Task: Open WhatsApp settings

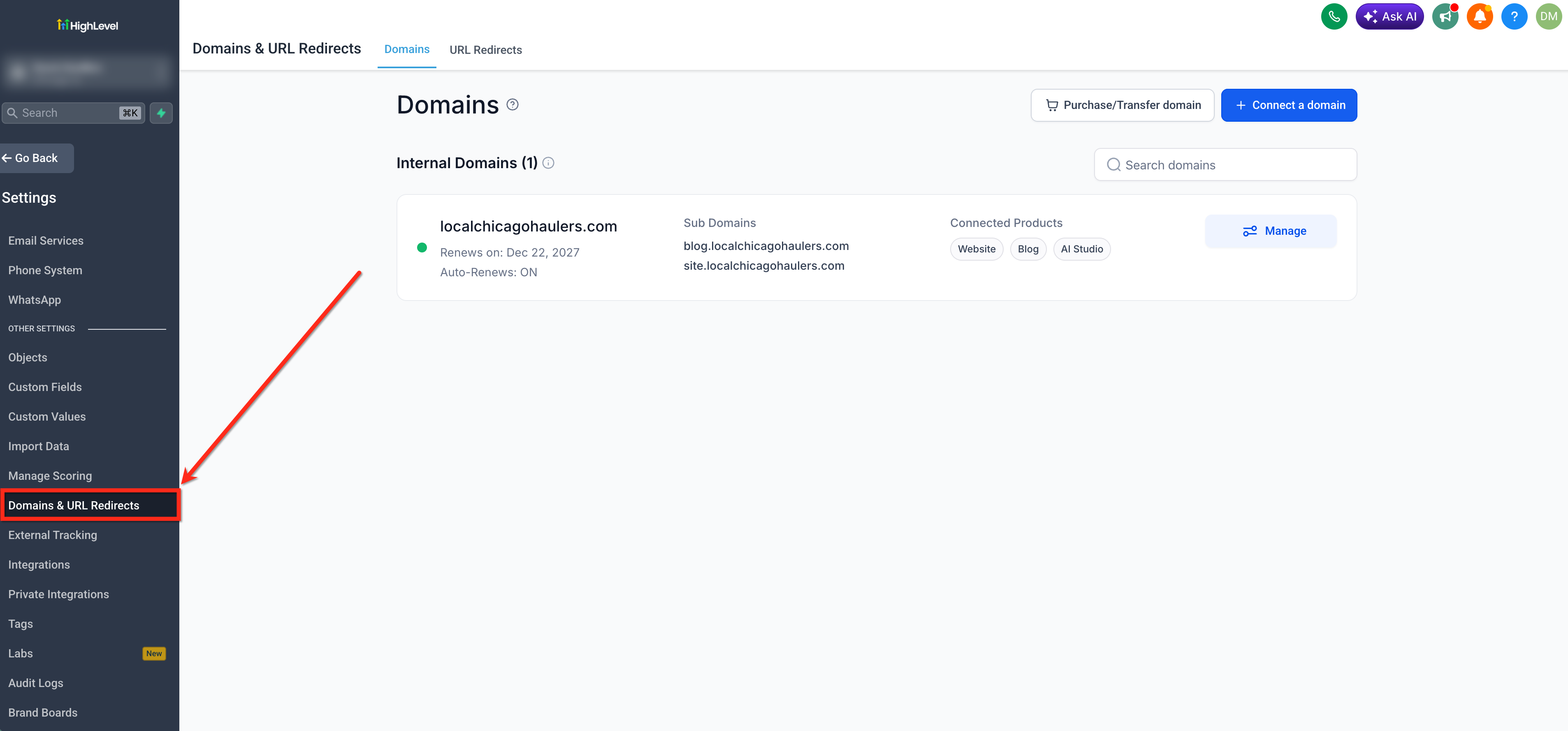Action: pyautogui.click(x=35, y=300)
